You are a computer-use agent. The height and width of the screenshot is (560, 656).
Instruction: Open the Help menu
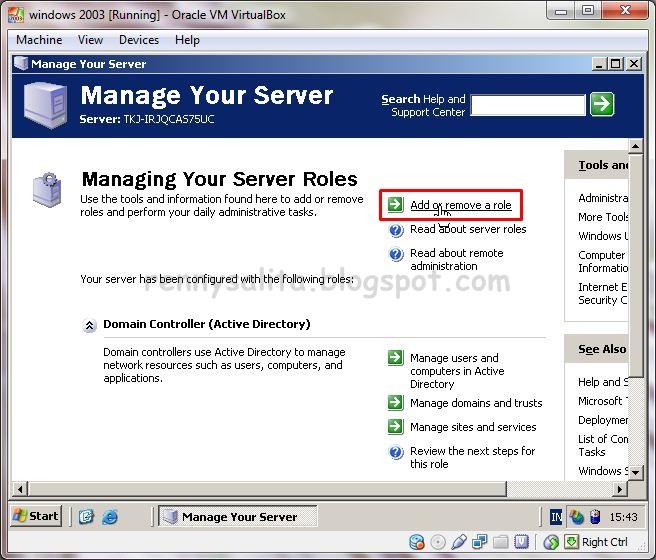[187, 40]
